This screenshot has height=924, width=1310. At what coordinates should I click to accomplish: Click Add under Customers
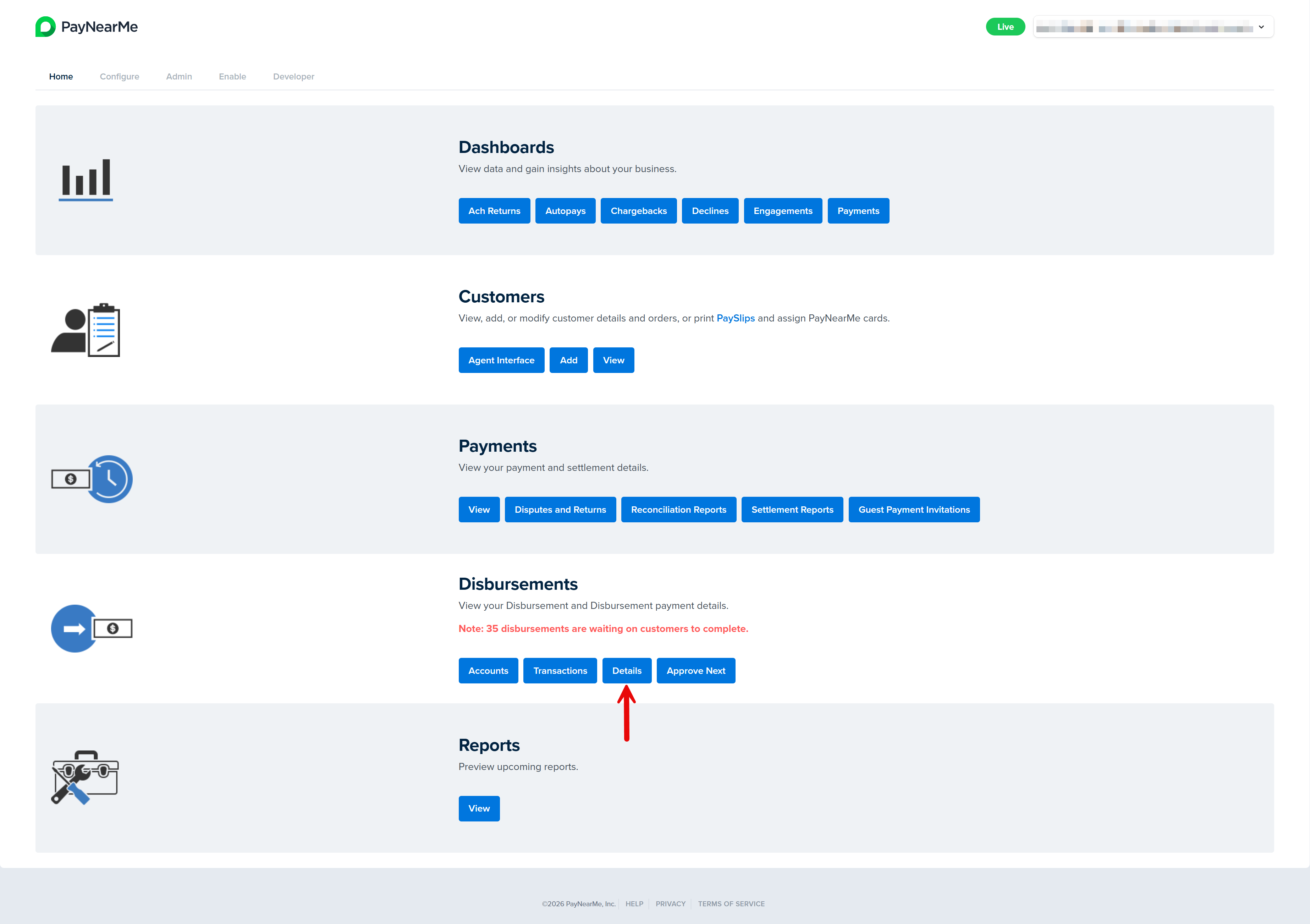pyautogui.click(x=569, y=360)
